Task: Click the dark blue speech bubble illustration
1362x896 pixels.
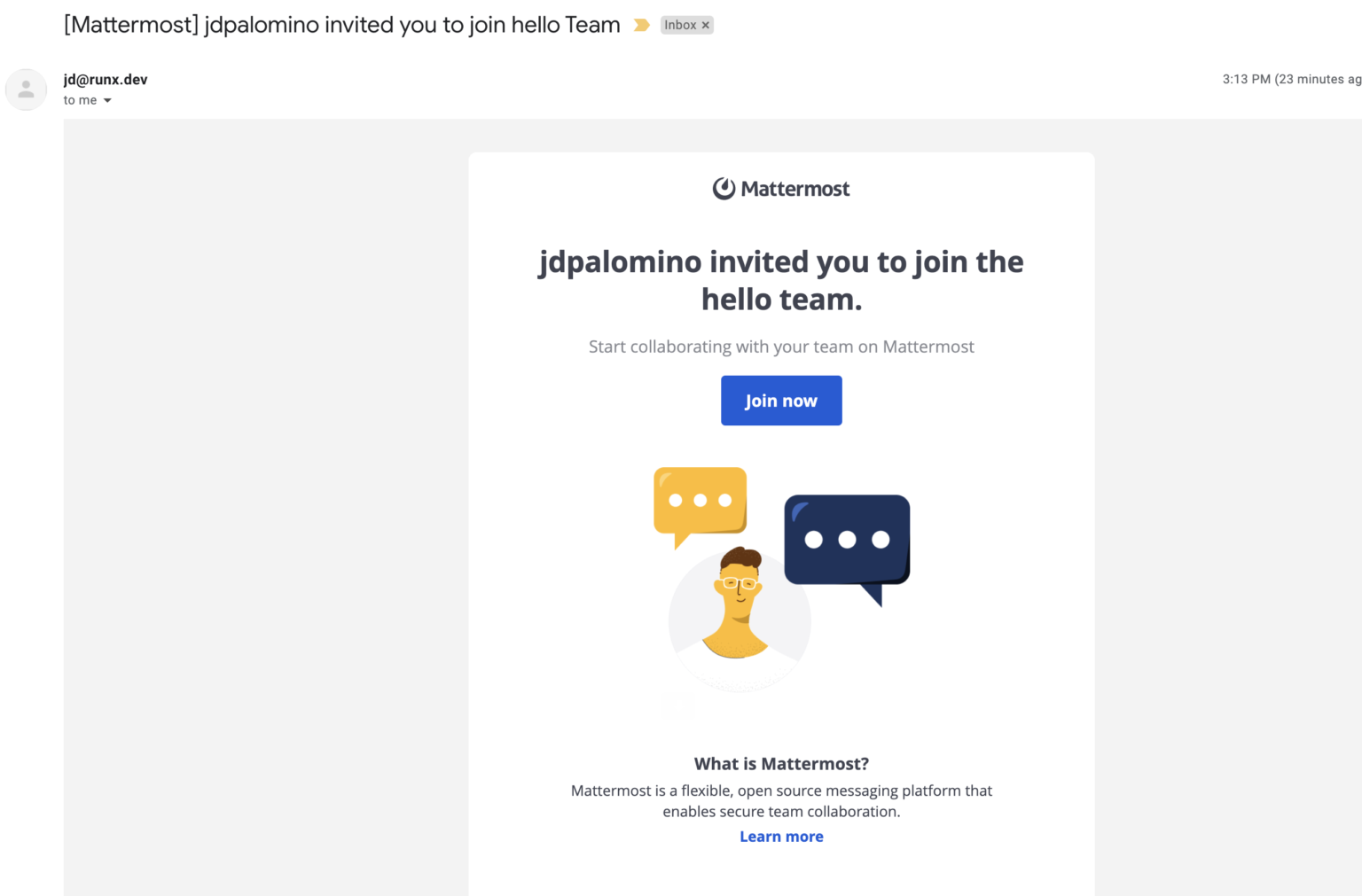Action: click(847, 540)
